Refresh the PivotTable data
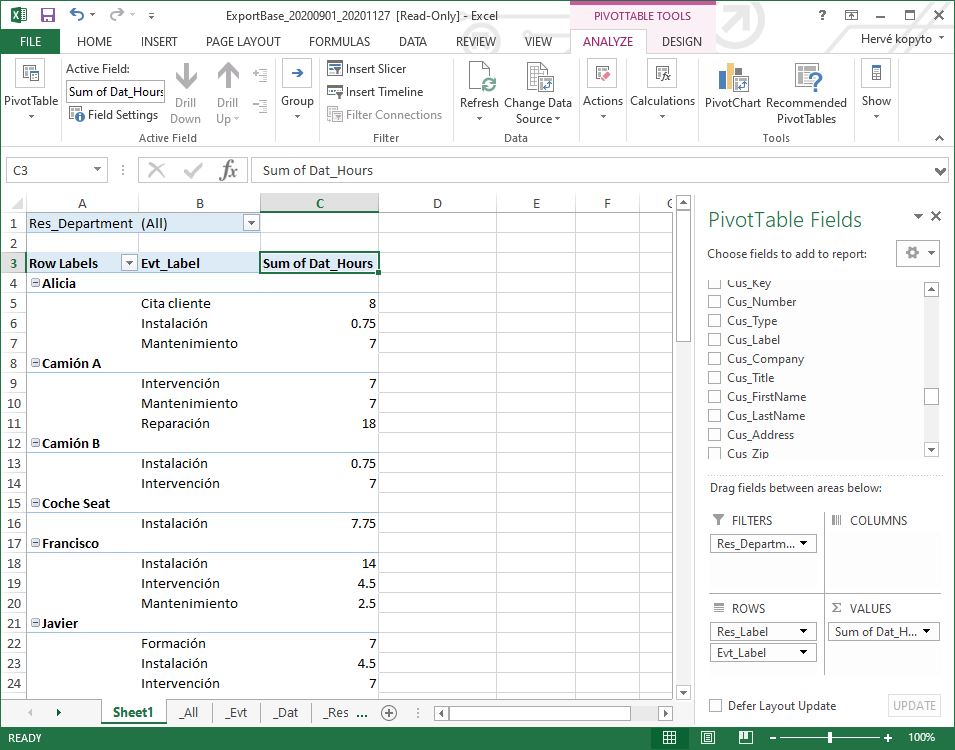 [x=479, y=90]
